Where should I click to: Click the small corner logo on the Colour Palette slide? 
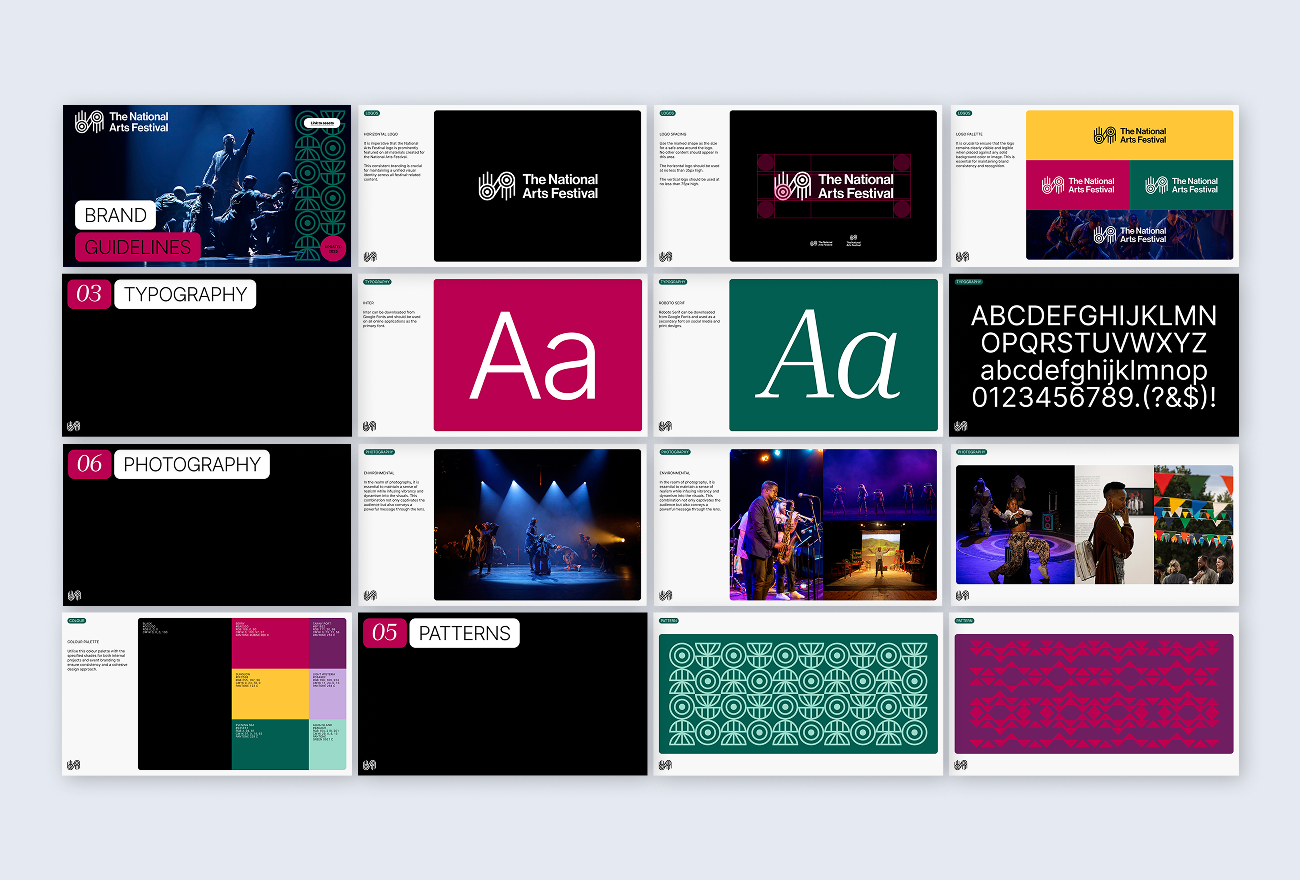coord(74,765)
